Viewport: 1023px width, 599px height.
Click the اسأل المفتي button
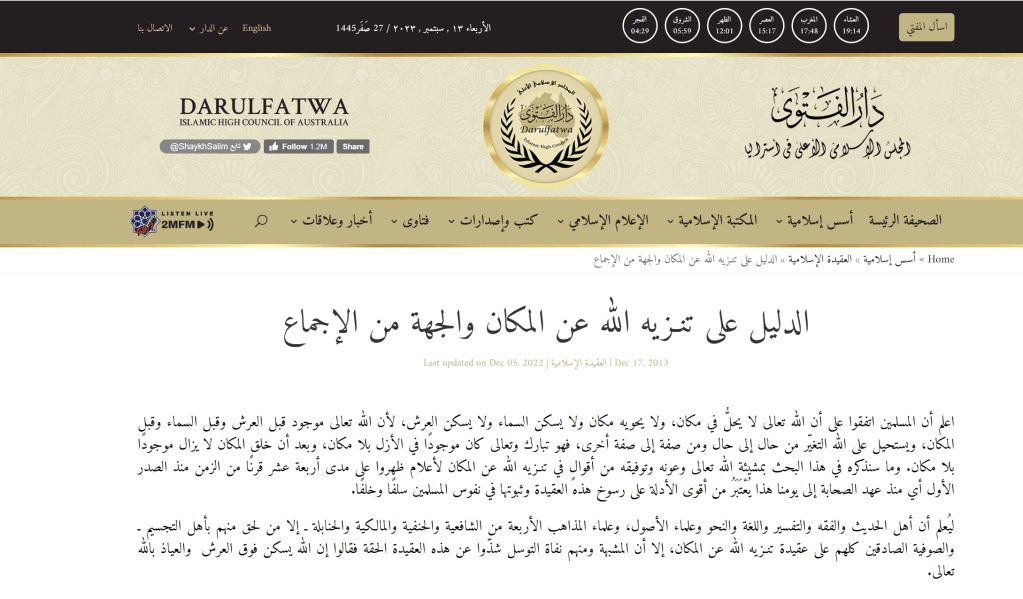tap(926, 27)
